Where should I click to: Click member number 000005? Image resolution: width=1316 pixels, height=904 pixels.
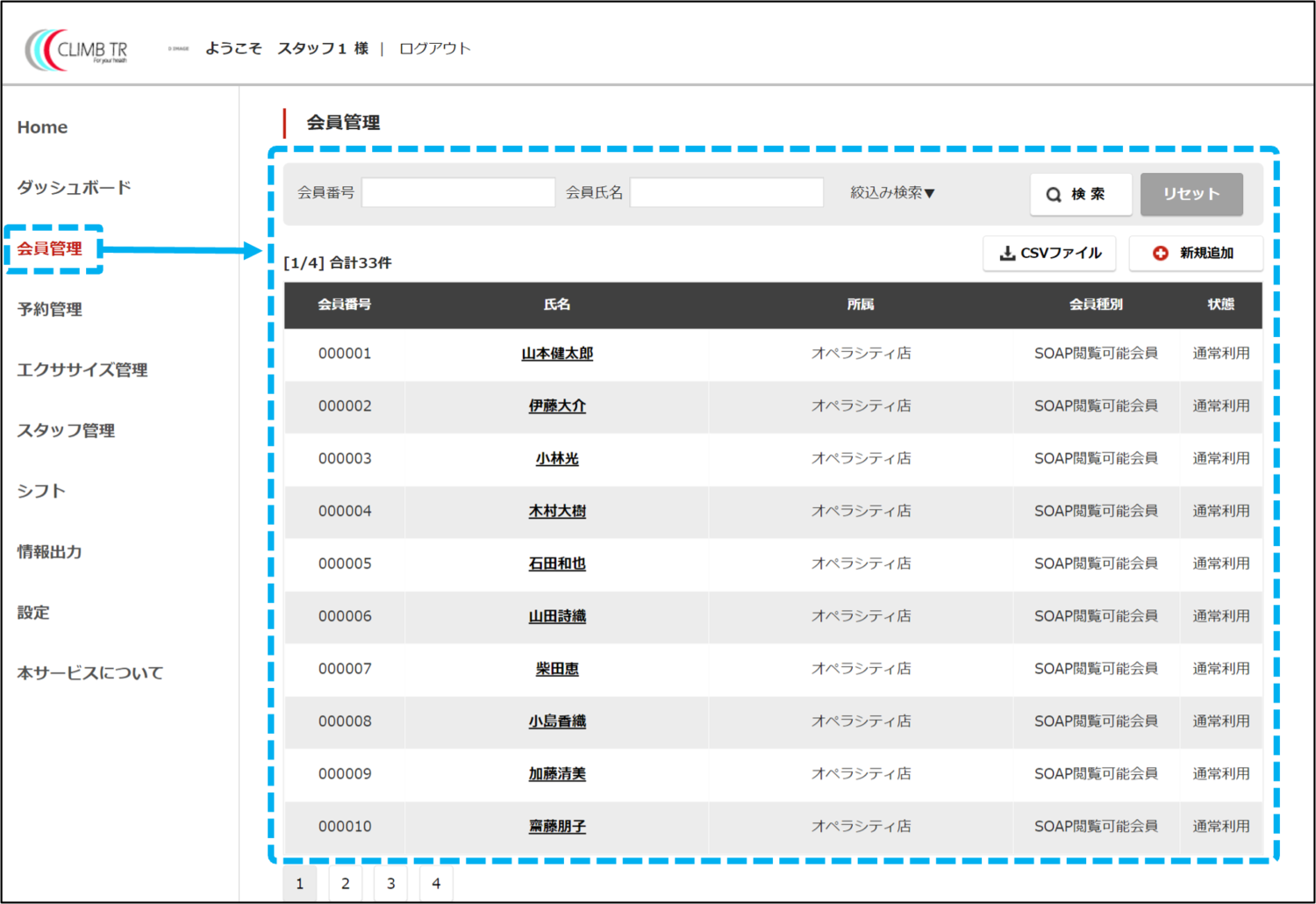(x=345, y=563)
